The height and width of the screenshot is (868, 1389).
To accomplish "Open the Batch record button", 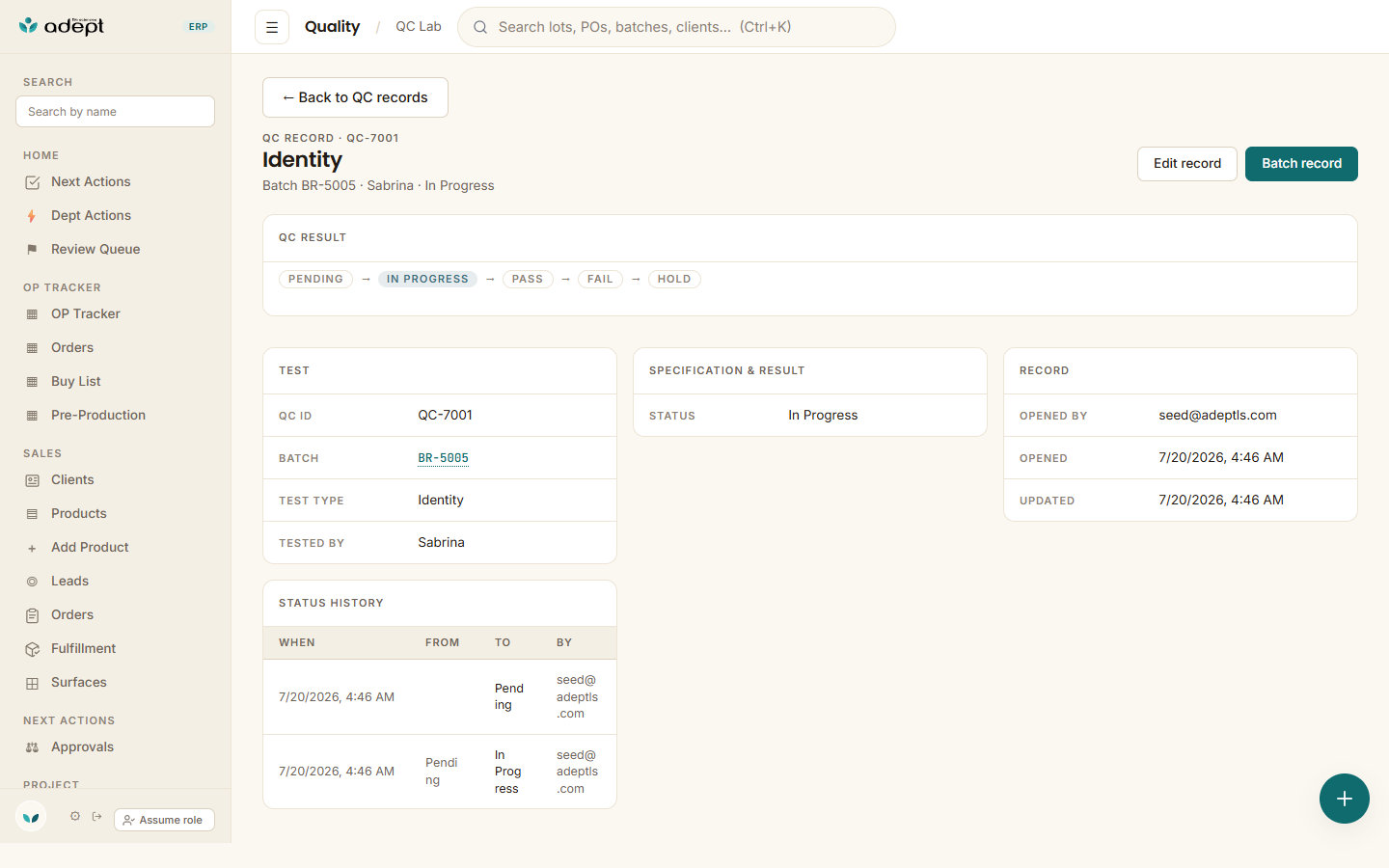I will (1301, 164).
